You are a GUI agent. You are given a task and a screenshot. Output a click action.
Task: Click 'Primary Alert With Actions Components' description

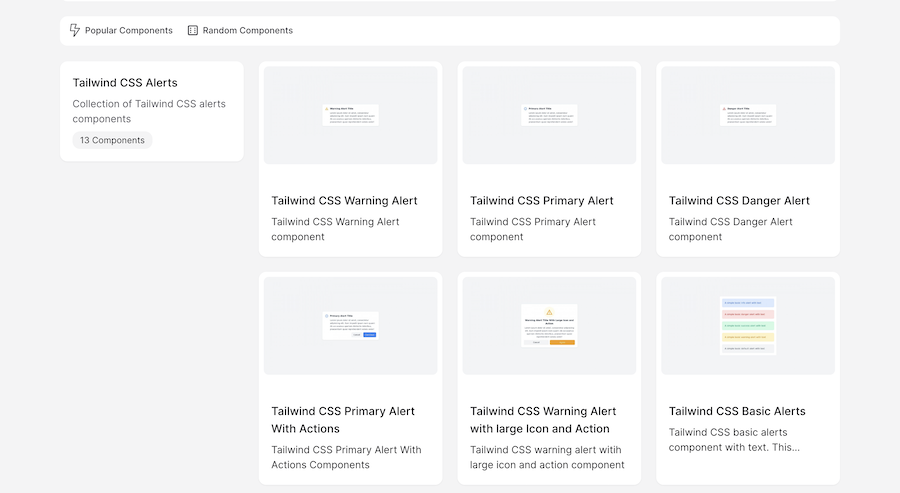click(x=347, y=457)
